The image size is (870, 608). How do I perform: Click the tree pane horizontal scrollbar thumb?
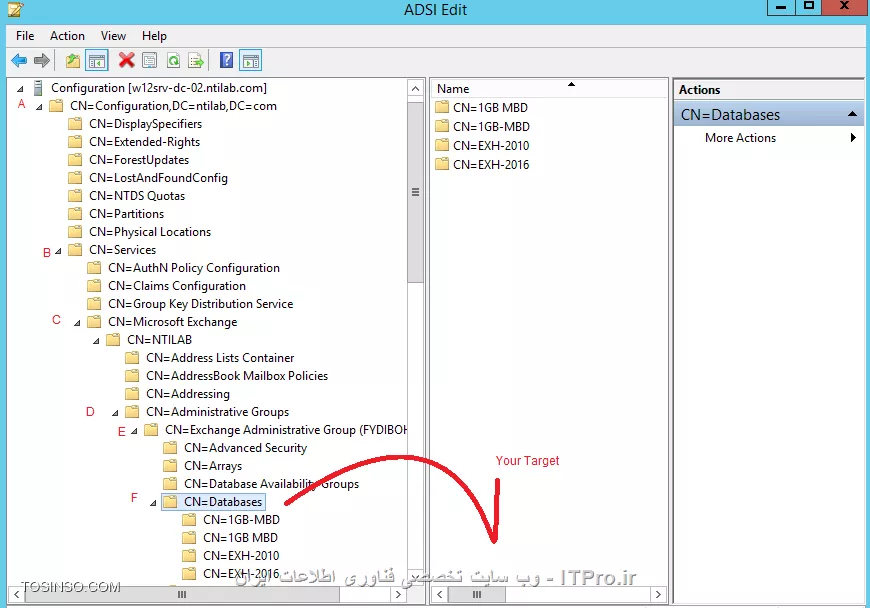point(182,594)
